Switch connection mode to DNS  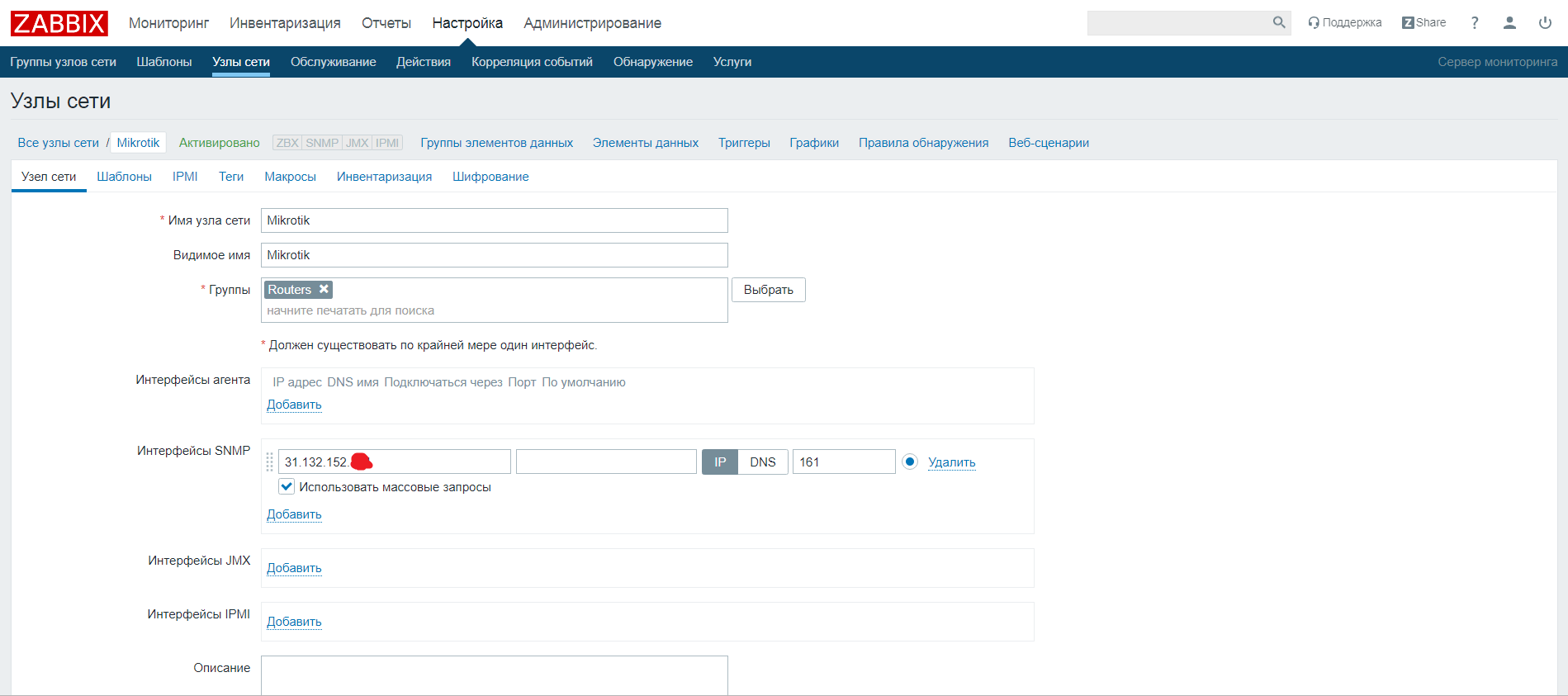(762, 462)
